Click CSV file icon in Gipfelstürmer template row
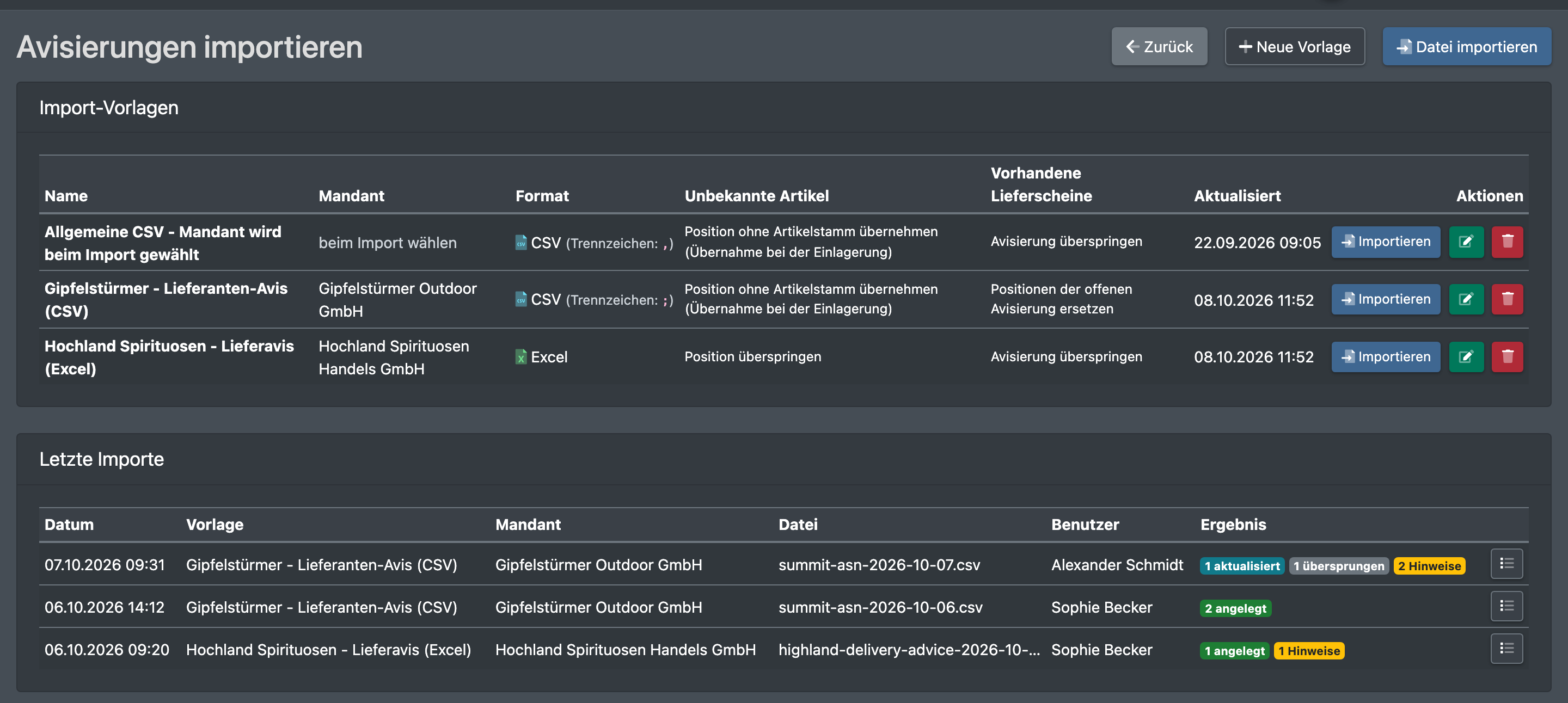This screenshot has height=703, width=1568. [x=521, y=299]
